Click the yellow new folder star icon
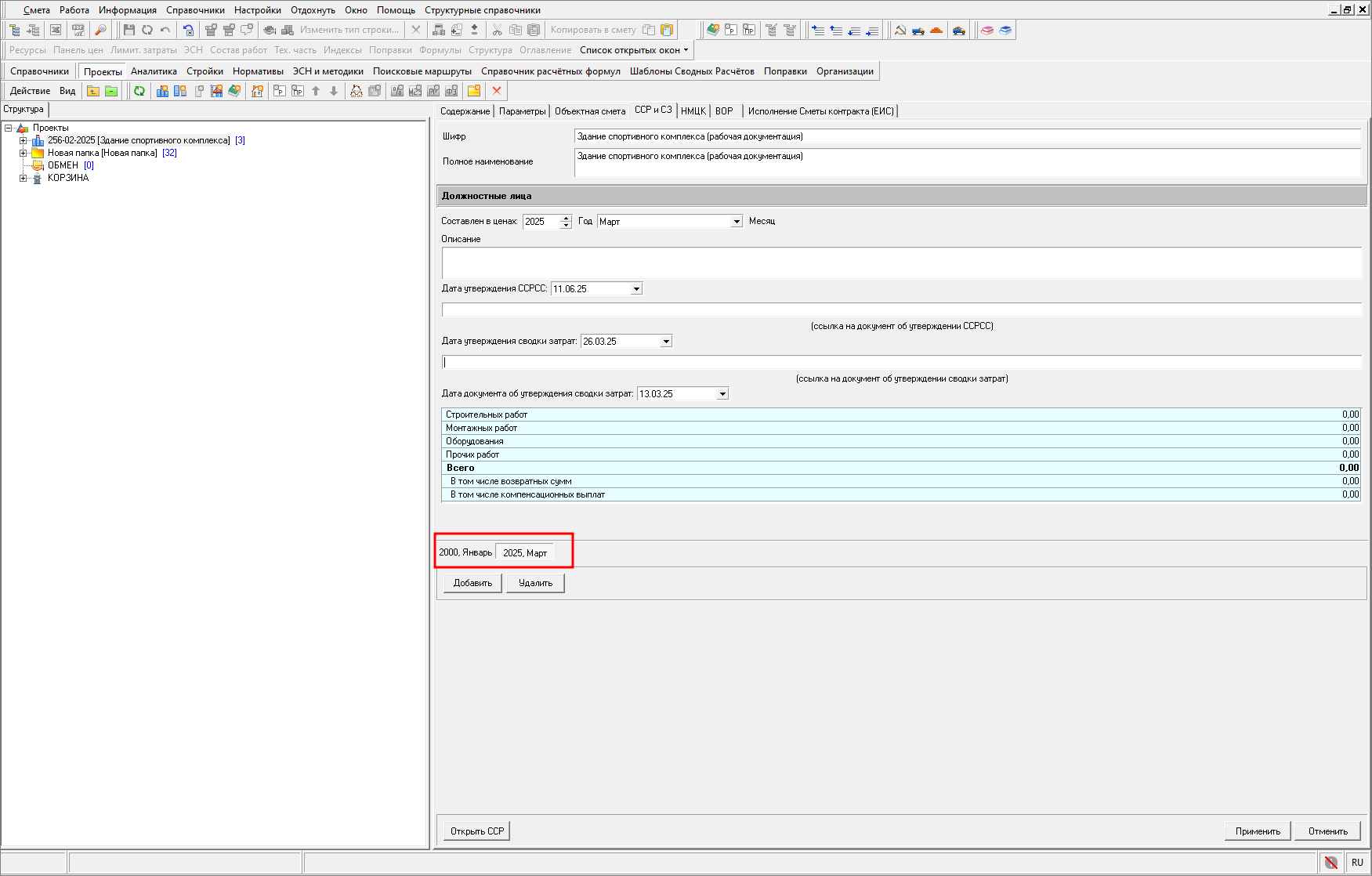 coord(474,91)
